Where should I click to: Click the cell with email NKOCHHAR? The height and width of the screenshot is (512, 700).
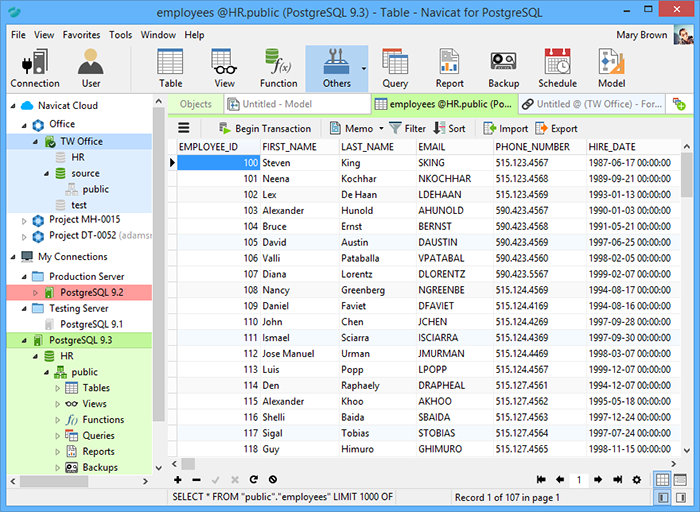(454, 179)
